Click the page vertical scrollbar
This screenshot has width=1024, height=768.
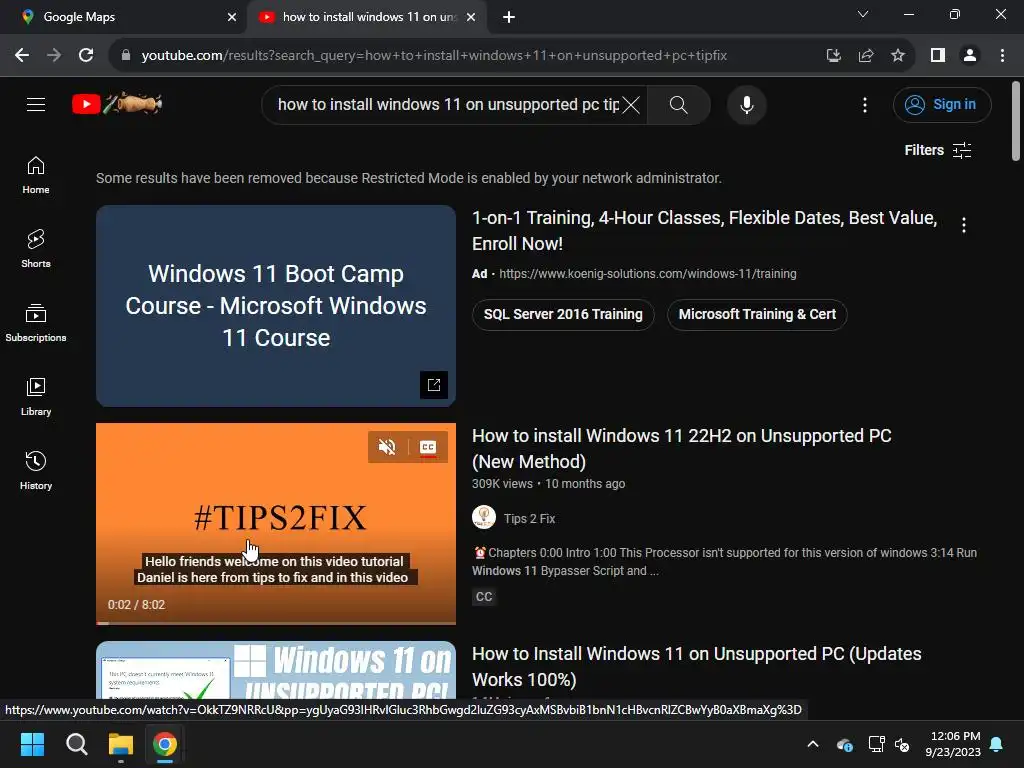pos(1016,121)
